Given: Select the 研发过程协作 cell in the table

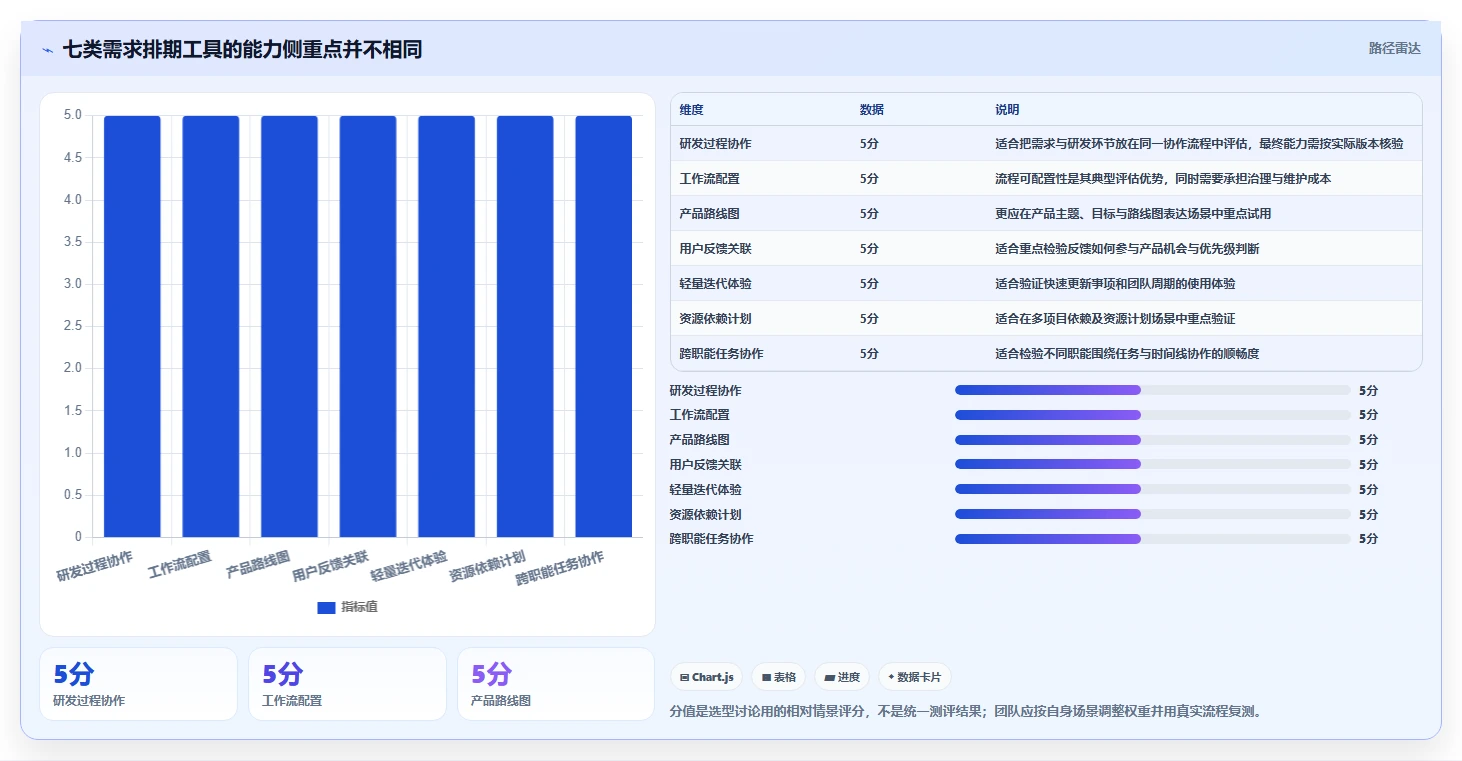Looking at the screenshot, I should click(716, 144).
